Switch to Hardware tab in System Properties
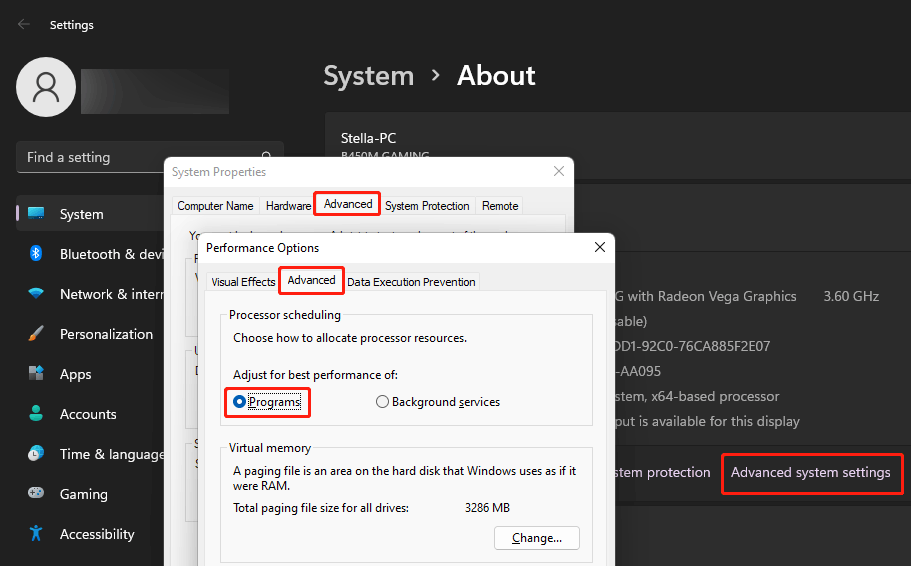Screen dimensions: 911x566 tap(288, 206)
